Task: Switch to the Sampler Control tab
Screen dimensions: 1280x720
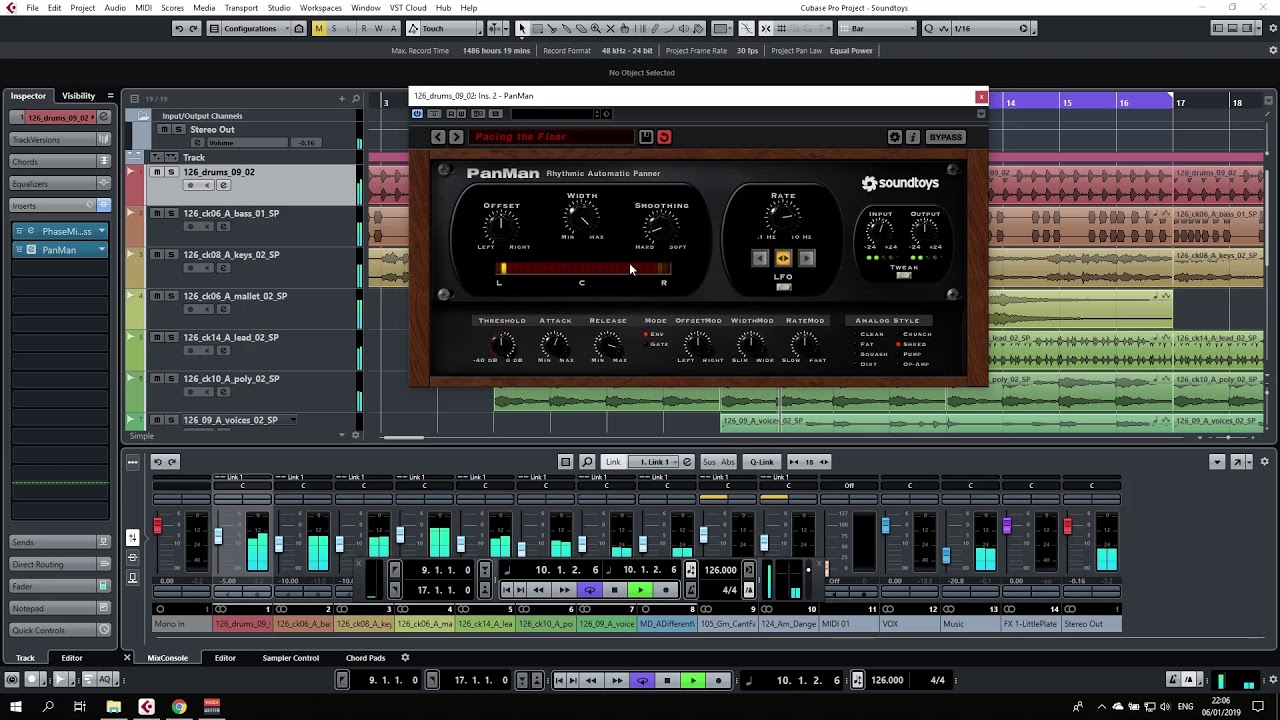Action: pos(290,658)
